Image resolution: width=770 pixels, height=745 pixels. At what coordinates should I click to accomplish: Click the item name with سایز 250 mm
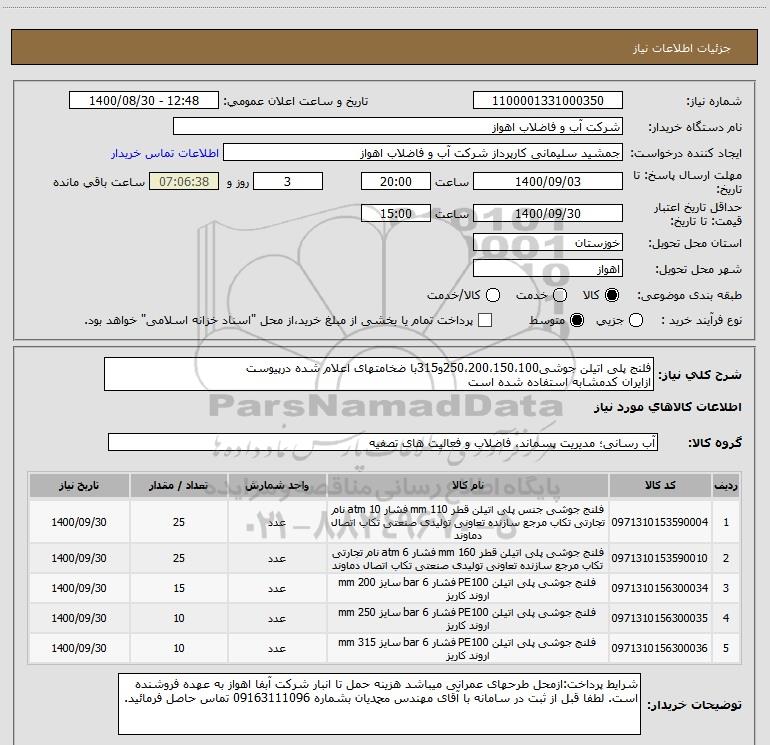point(468,619)
